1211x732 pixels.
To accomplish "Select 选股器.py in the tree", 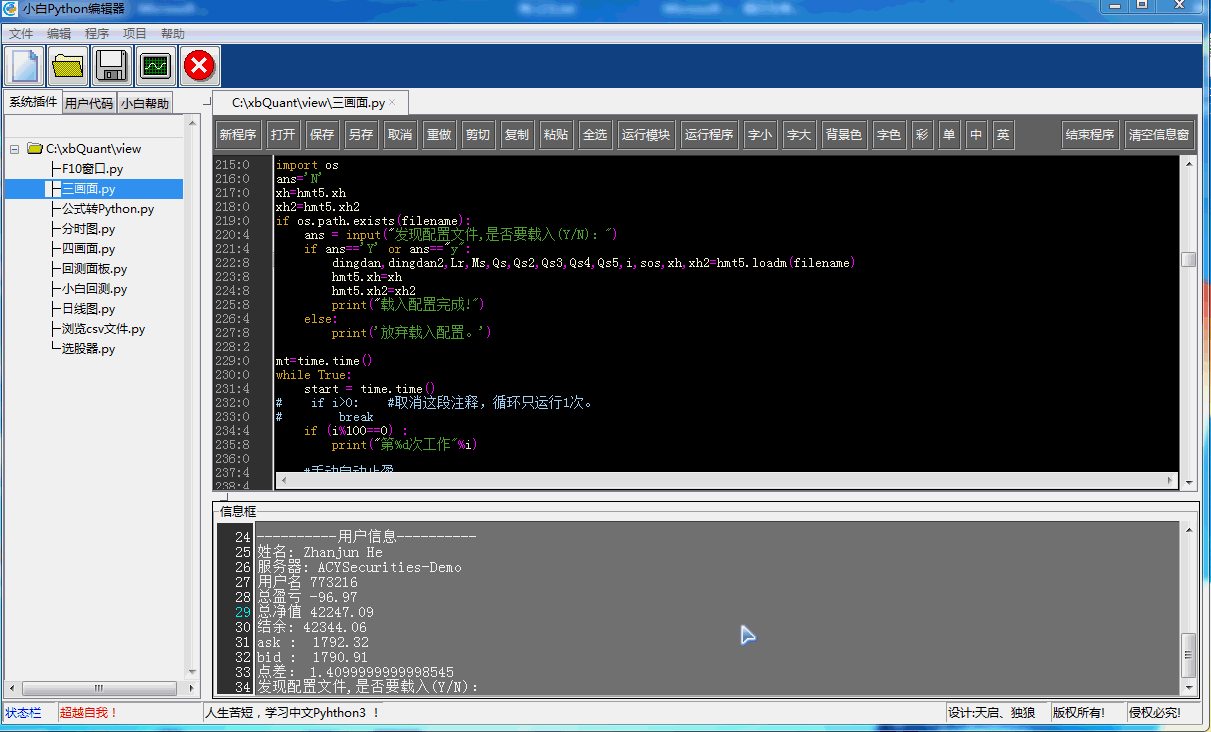I will (88, 349).
